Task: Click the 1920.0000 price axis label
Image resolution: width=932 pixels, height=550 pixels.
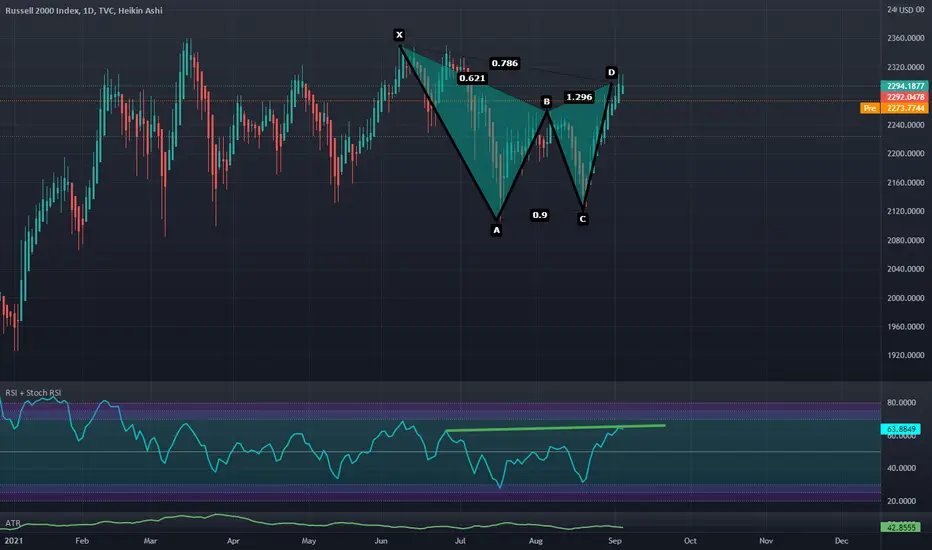Action: pos(905,356)
